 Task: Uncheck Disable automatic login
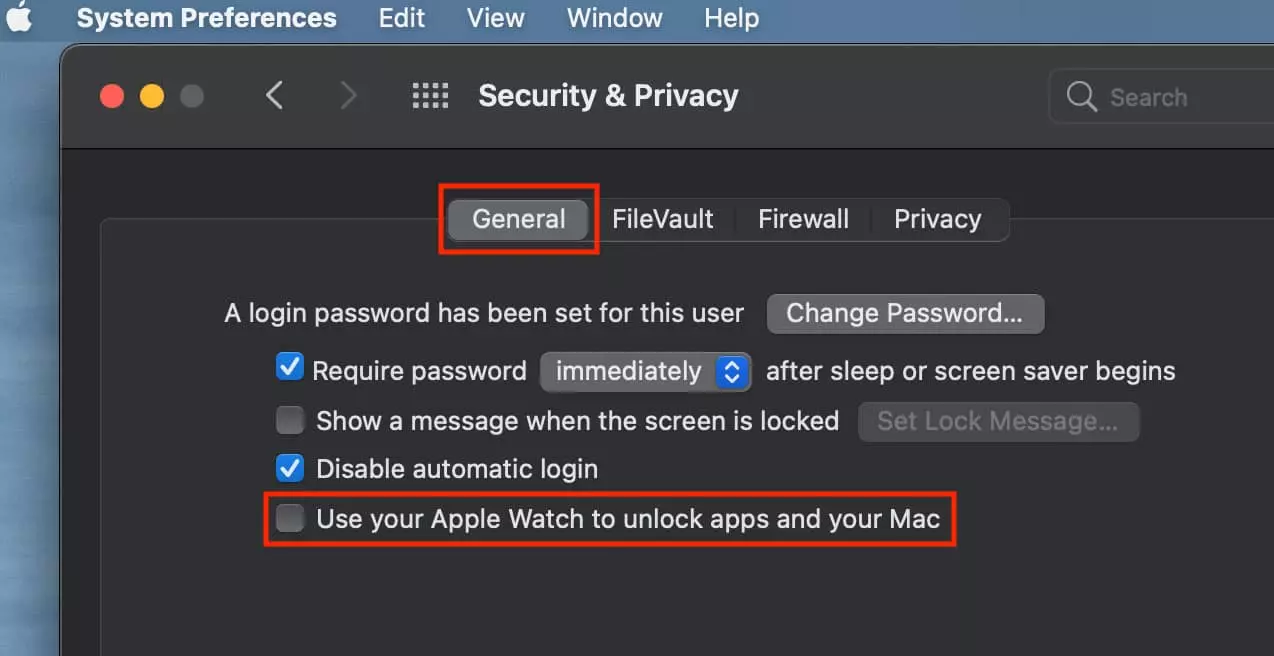click(290, 468)
